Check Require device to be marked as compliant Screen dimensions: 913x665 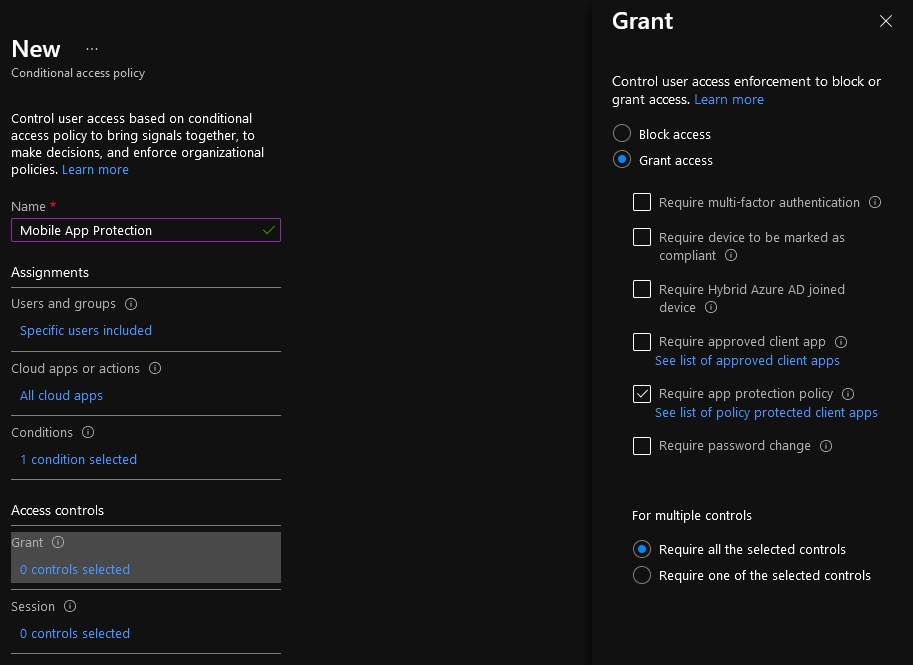642,237
